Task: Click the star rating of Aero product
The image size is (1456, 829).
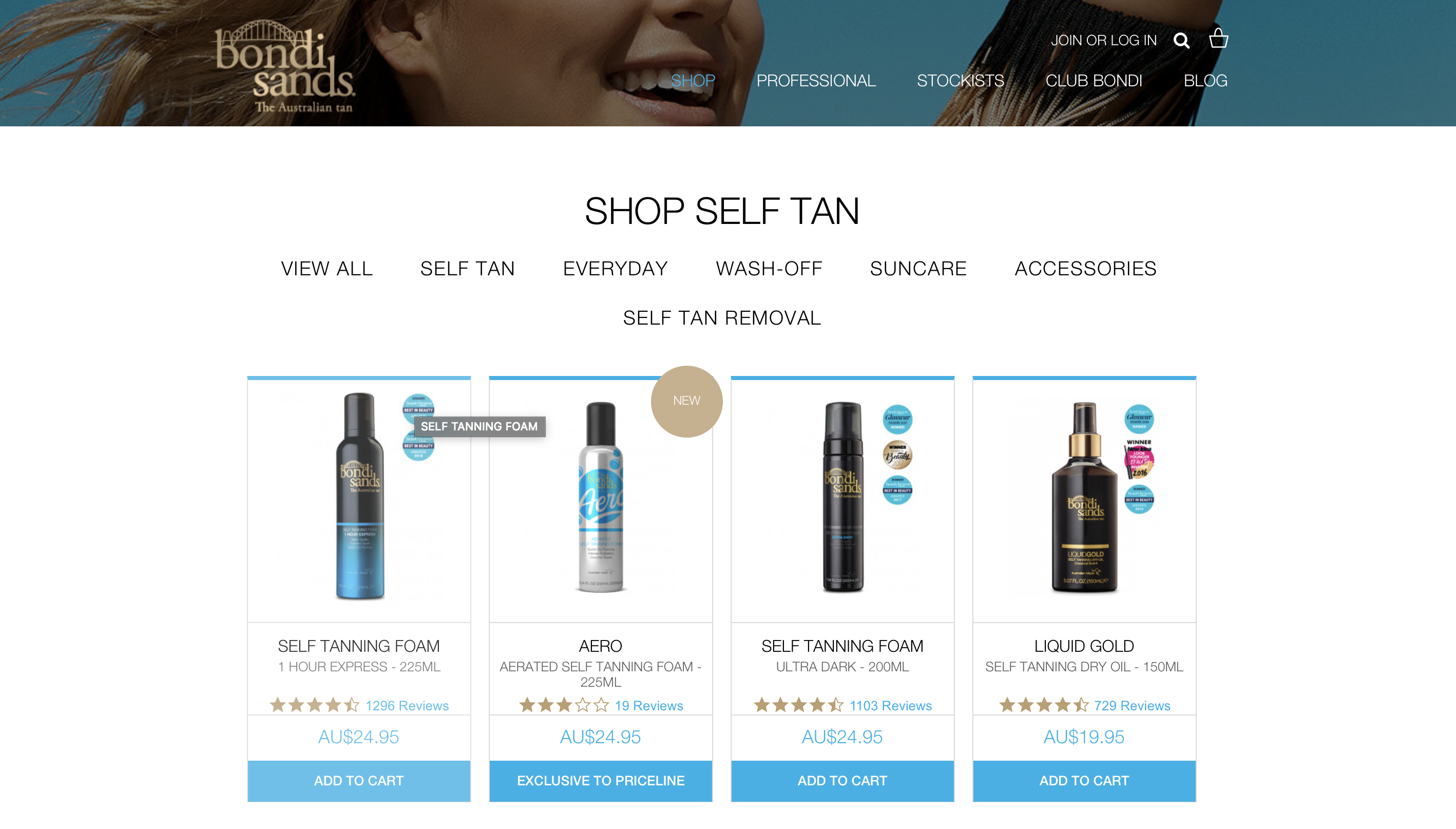Action: [x=564, y=705]
